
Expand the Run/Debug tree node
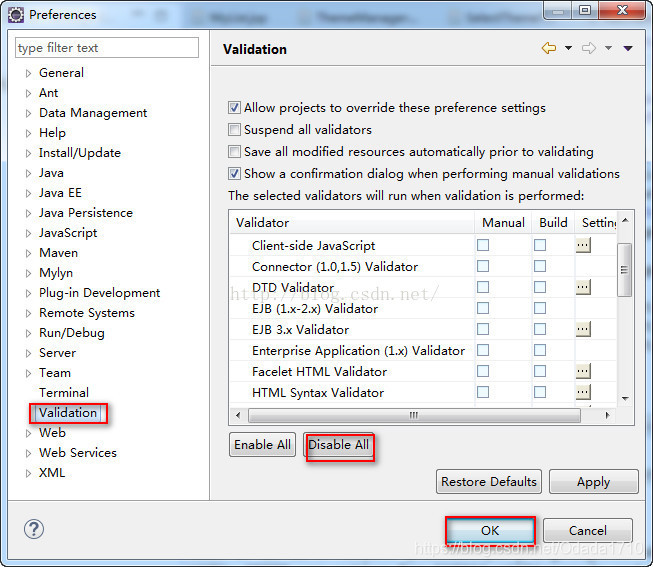[28, 333]
